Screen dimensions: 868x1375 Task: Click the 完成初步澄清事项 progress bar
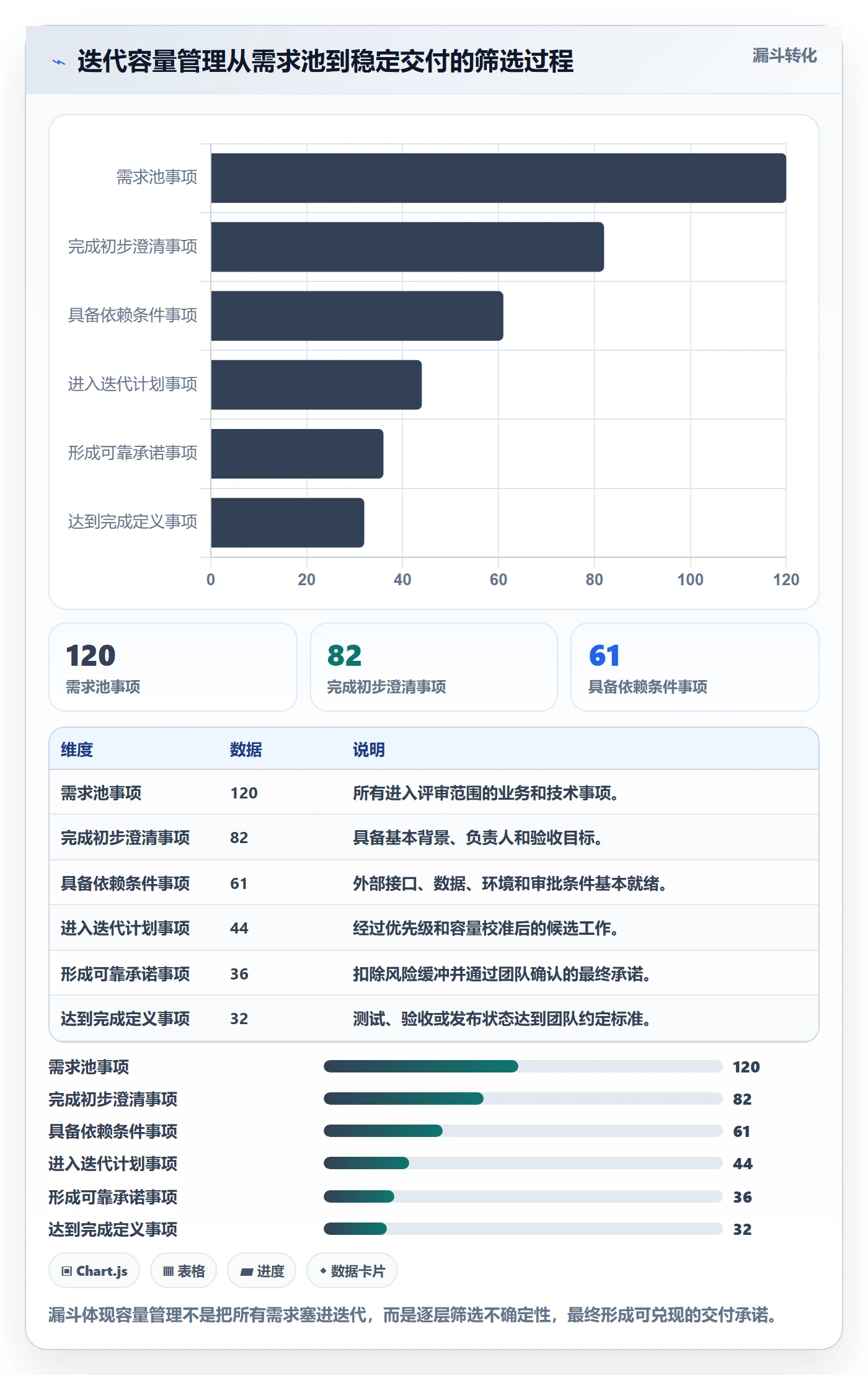pos(523,1099)
